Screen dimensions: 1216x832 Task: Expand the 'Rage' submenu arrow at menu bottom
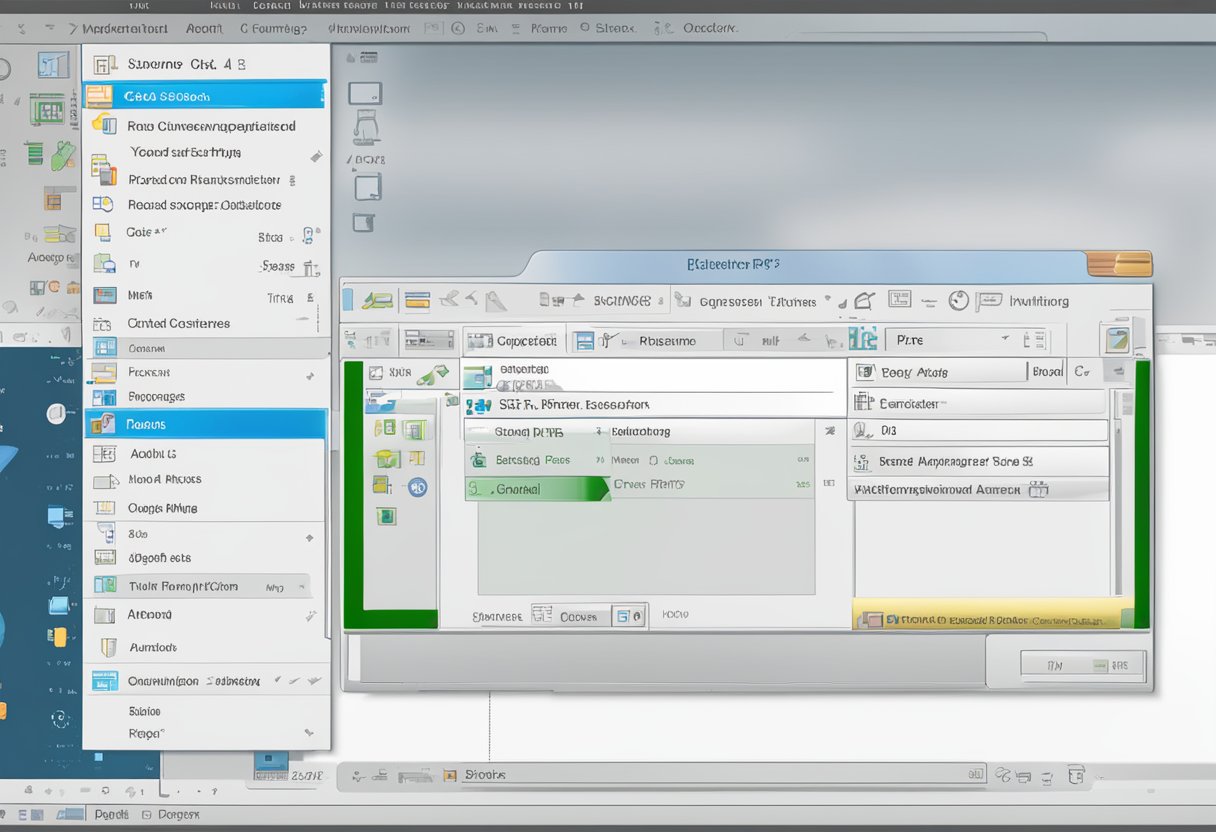click(309, 733)
